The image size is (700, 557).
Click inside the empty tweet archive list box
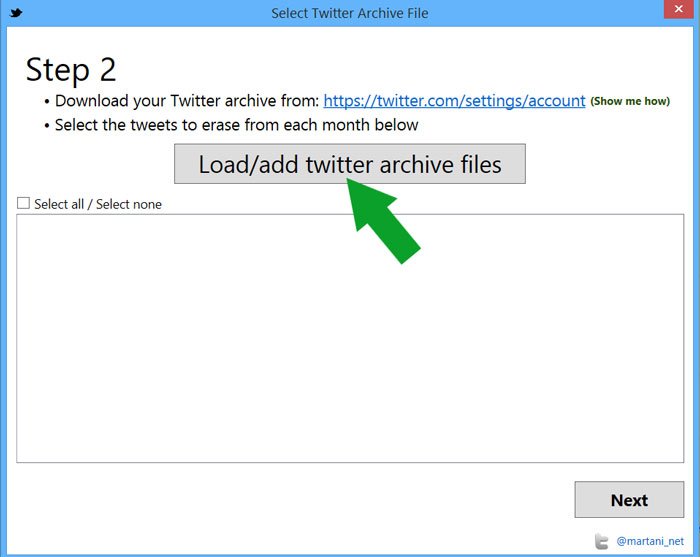(x=350, y=338)
